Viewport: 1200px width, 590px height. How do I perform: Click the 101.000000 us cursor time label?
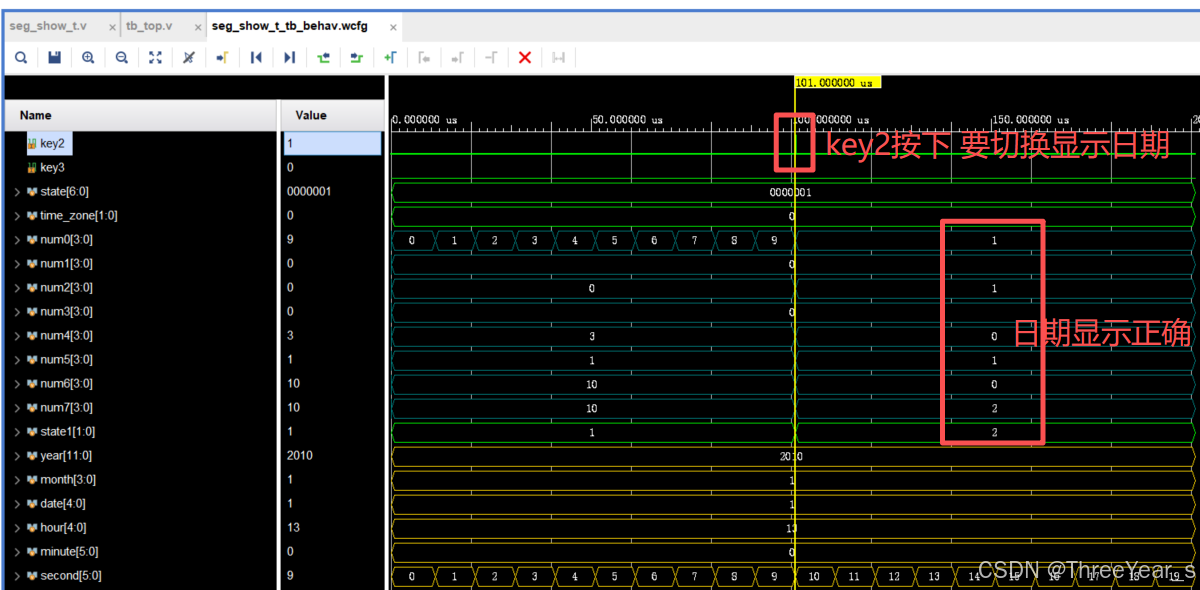pos(837,83)
